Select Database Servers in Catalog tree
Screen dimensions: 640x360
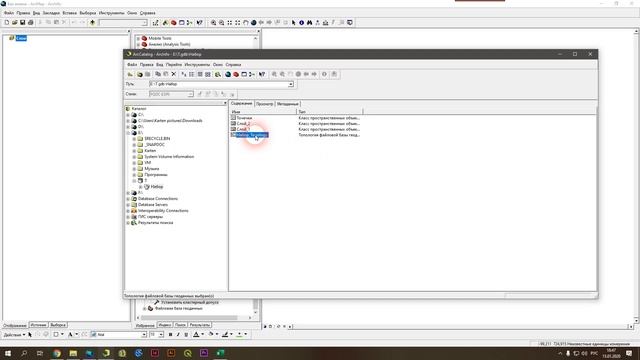(153, 204)
